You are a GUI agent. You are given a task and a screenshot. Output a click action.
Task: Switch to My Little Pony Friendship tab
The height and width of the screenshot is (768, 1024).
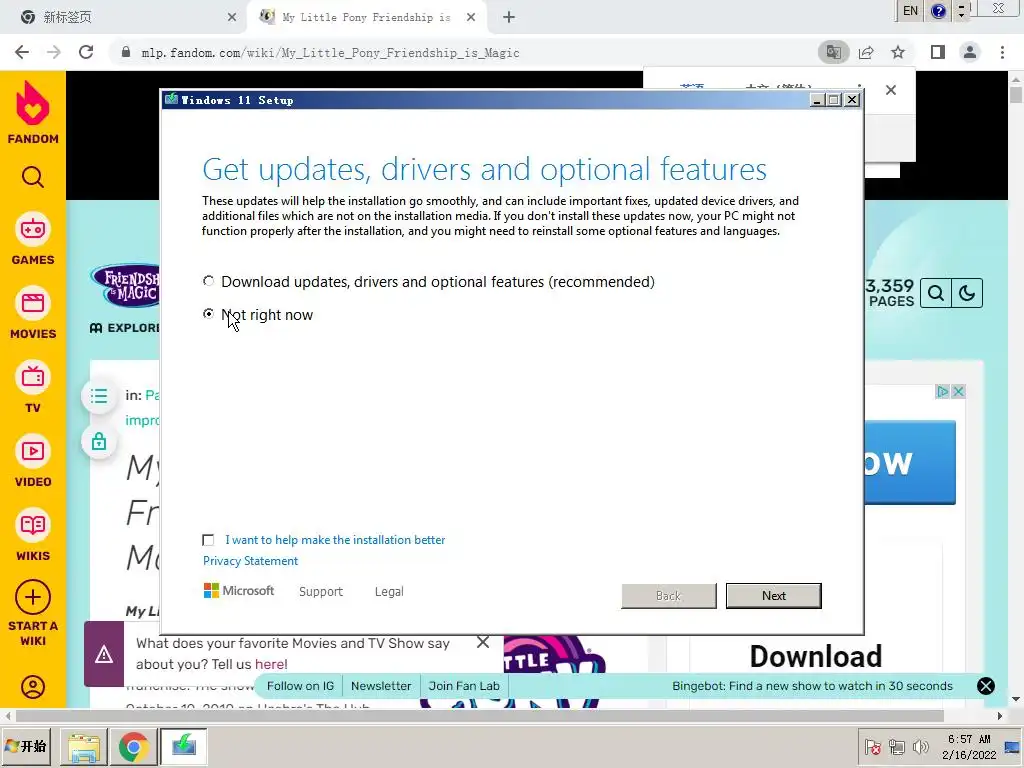coord(366,17)
